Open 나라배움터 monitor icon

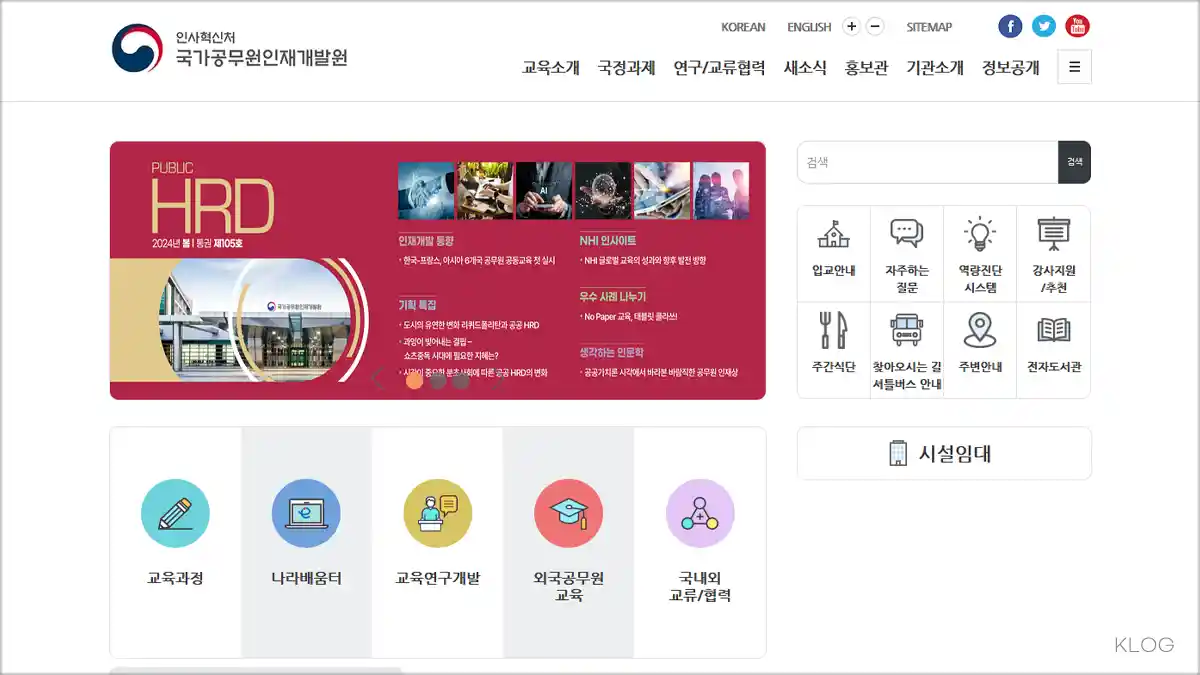click(x=307, y=514)
